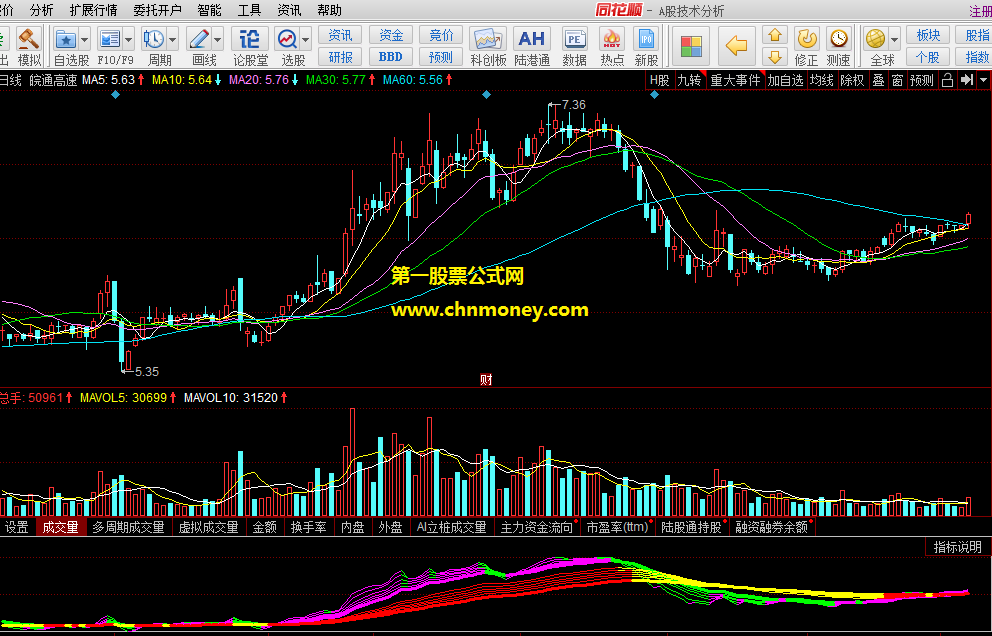The height and width of the screenshot is (636, 992).
Task: Click the 板块 sector button
Action: pyautogui.click(x=928, y=35)
